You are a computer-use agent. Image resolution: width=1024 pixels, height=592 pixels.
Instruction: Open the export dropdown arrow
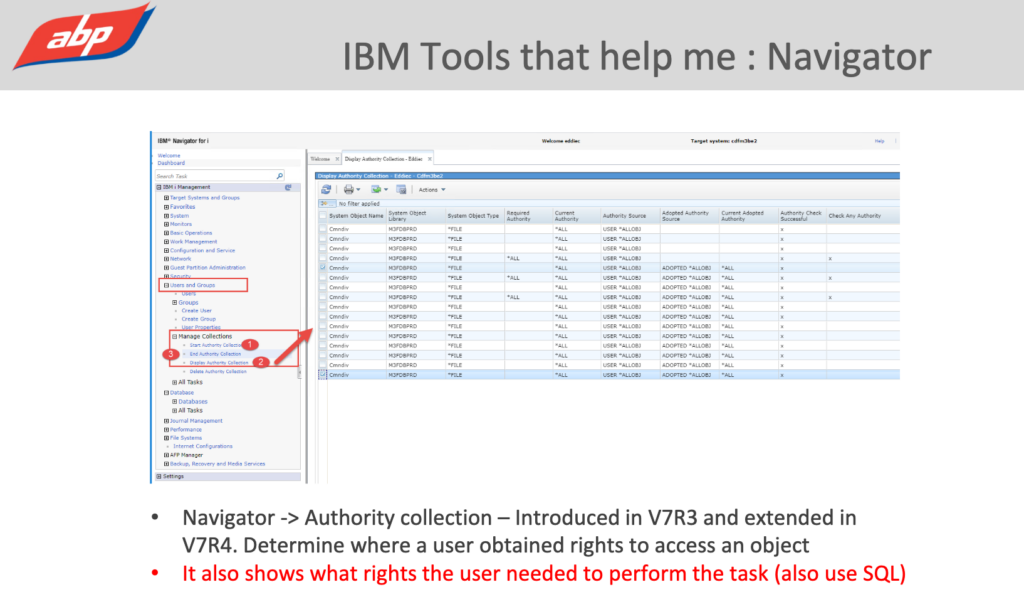[386, 189]
